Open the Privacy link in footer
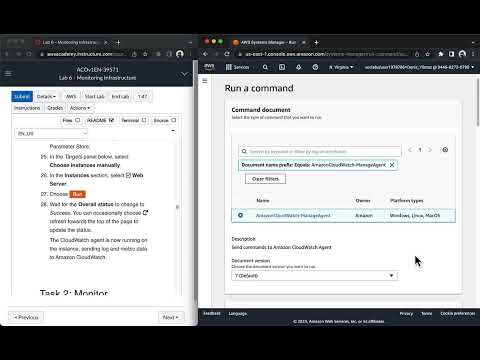 coord(406,313)
